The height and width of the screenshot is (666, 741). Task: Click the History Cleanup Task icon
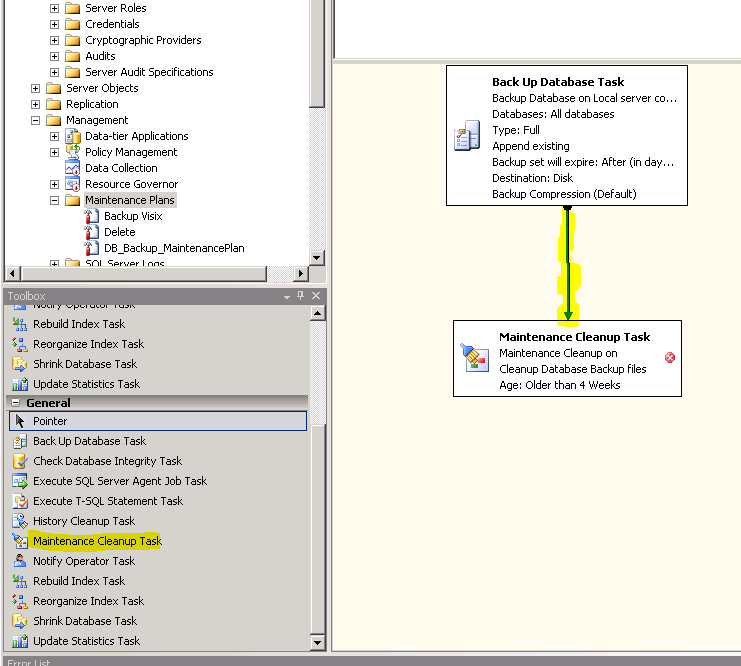[x=20, y=521]
